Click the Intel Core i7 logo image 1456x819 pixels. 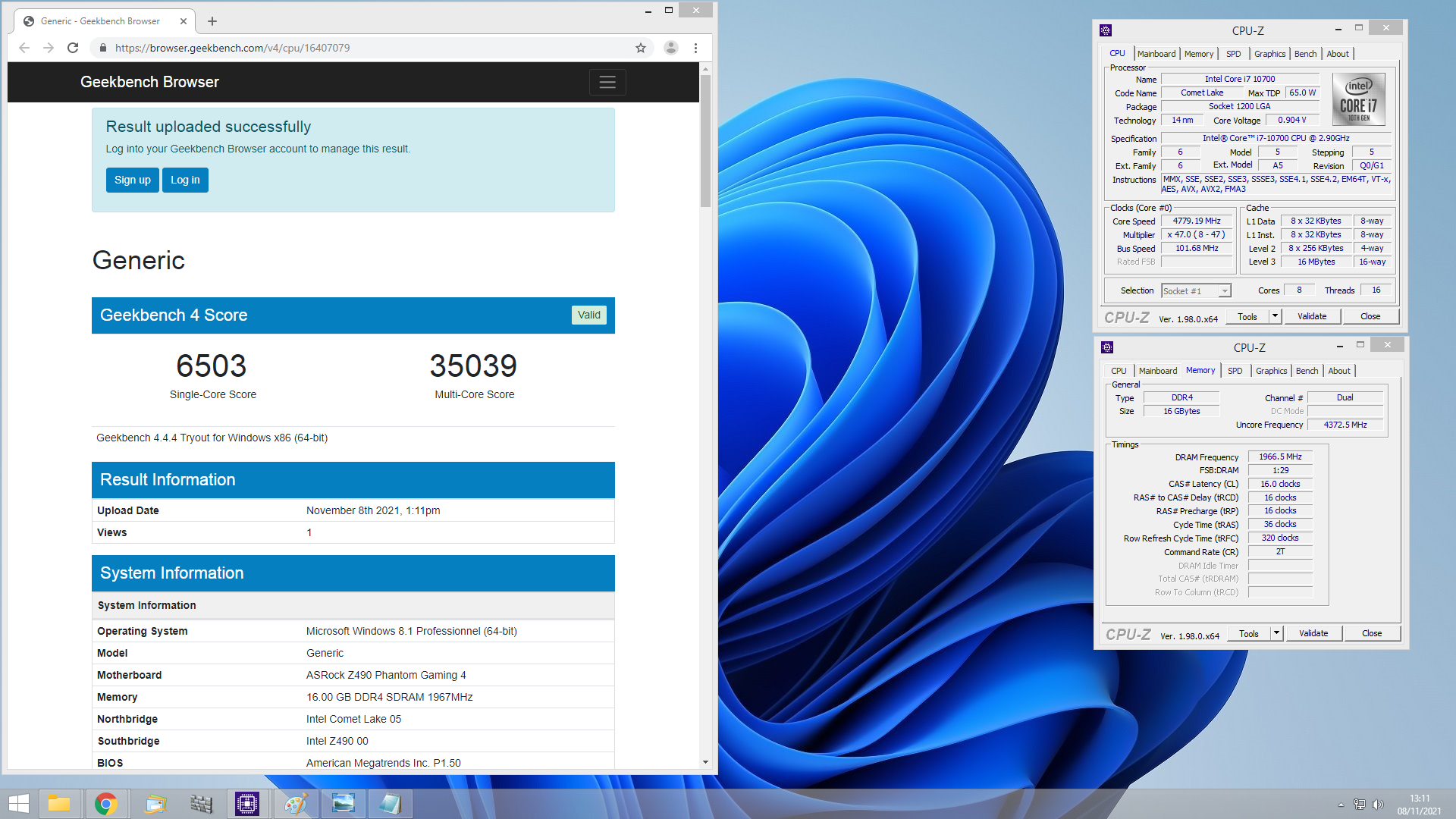(x=1359, y=99)
